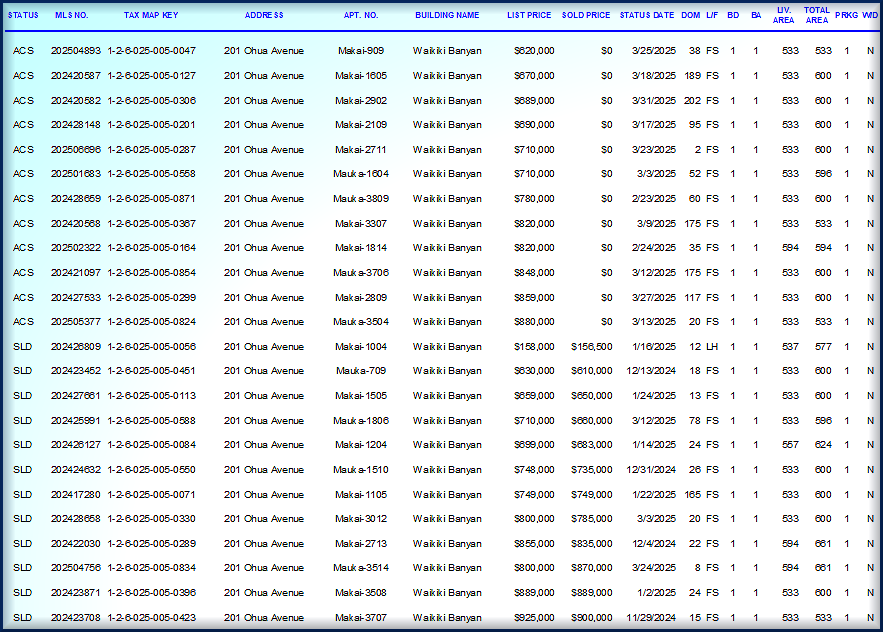883x632 pixels.
Task: Click apartment Mauka-1604
Action: (x=361, y=173)
